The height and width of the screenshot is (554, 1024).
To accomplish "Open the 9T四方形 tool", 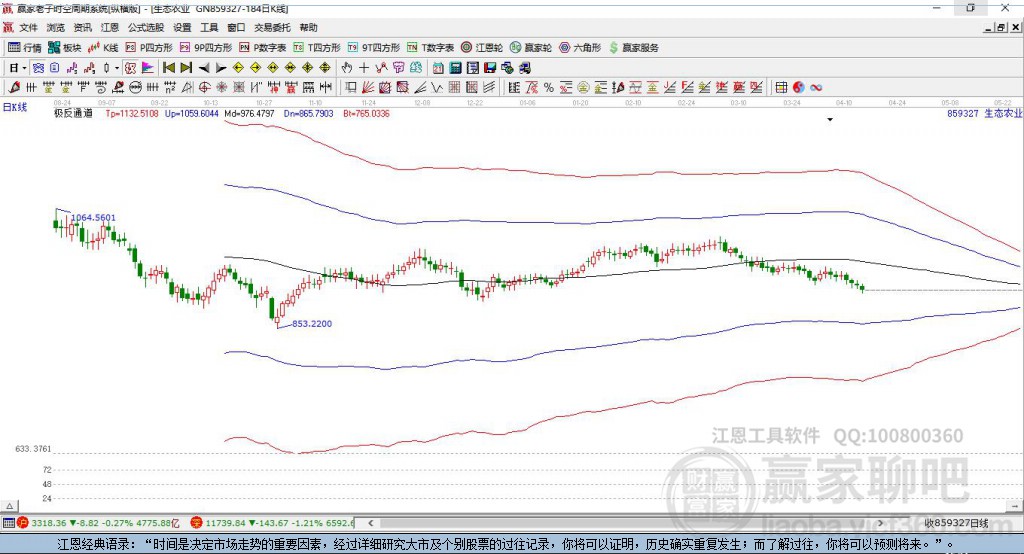I will (x=374, y=47).
